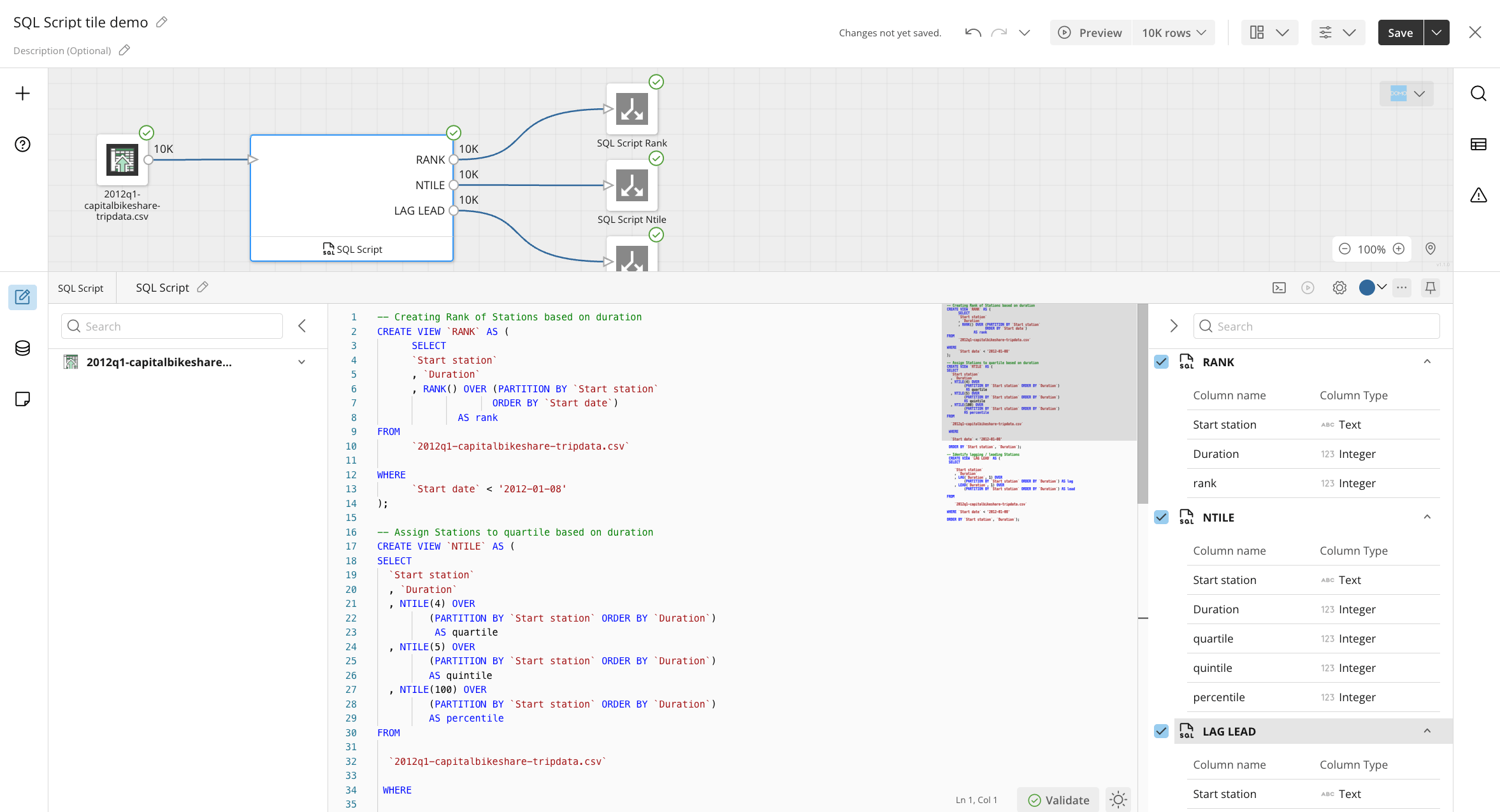Open the console terminal icon

(1279, 288)
